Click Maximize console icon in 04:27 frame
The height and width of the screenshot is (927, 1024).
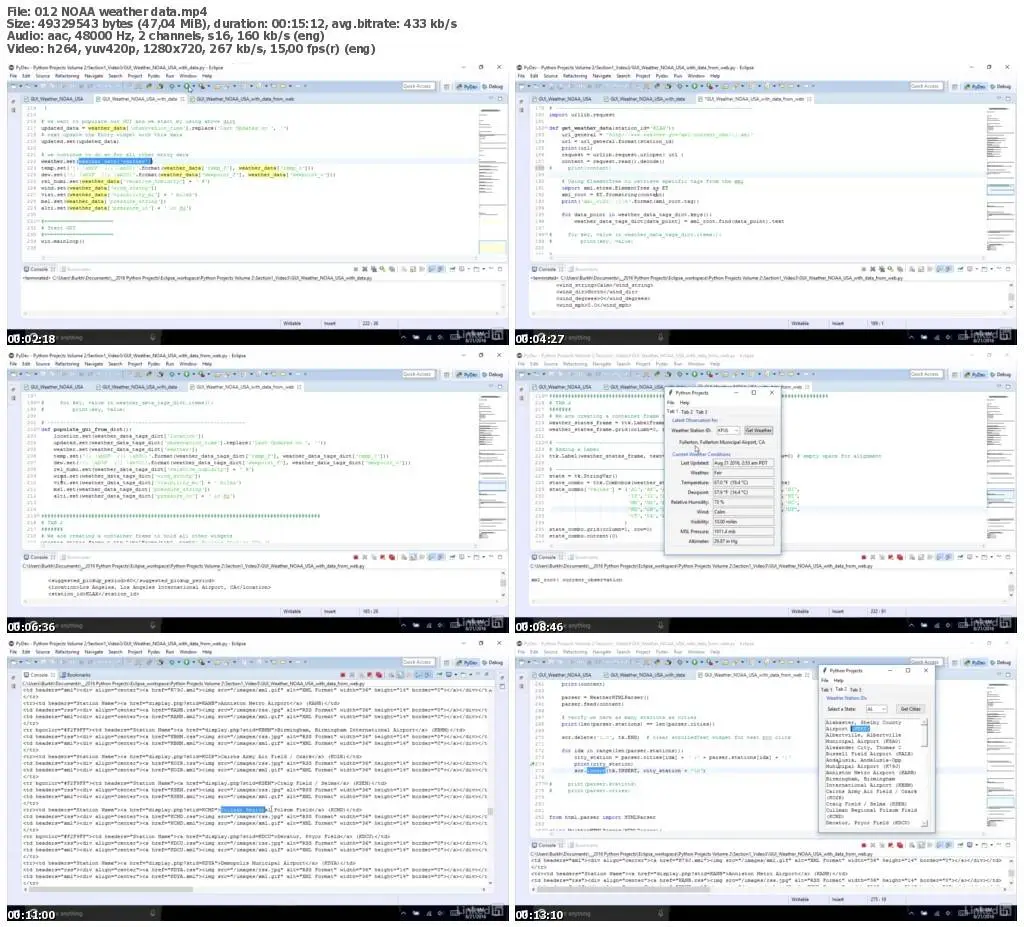(1008, 269)
